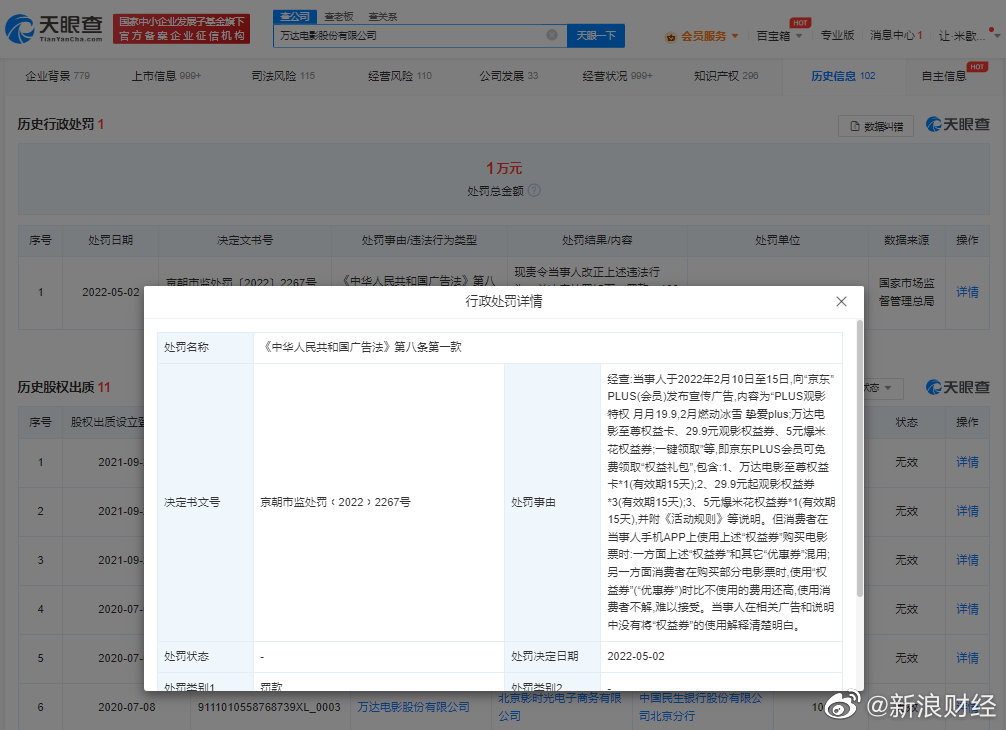Viewport: 1006px width, 730px height.
Task: Open the 状态 filter dropdown
Action: point(883,387)
